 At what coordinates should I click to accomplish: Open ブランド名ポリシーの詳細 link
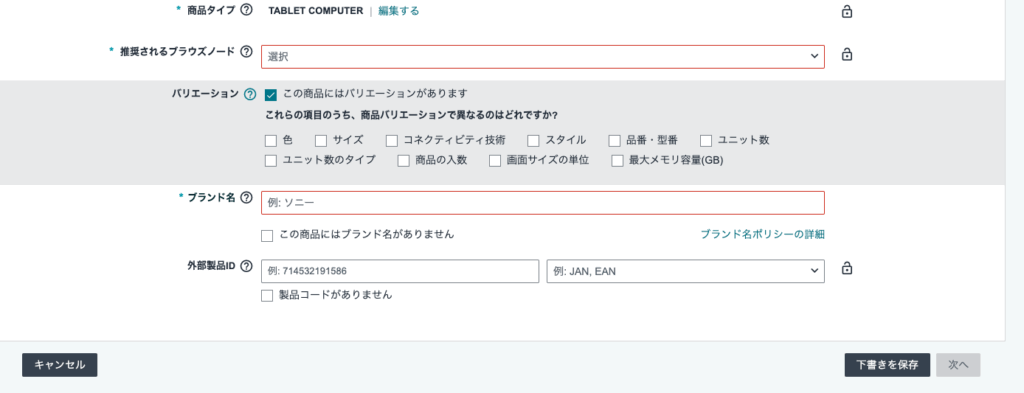point(762,234)
